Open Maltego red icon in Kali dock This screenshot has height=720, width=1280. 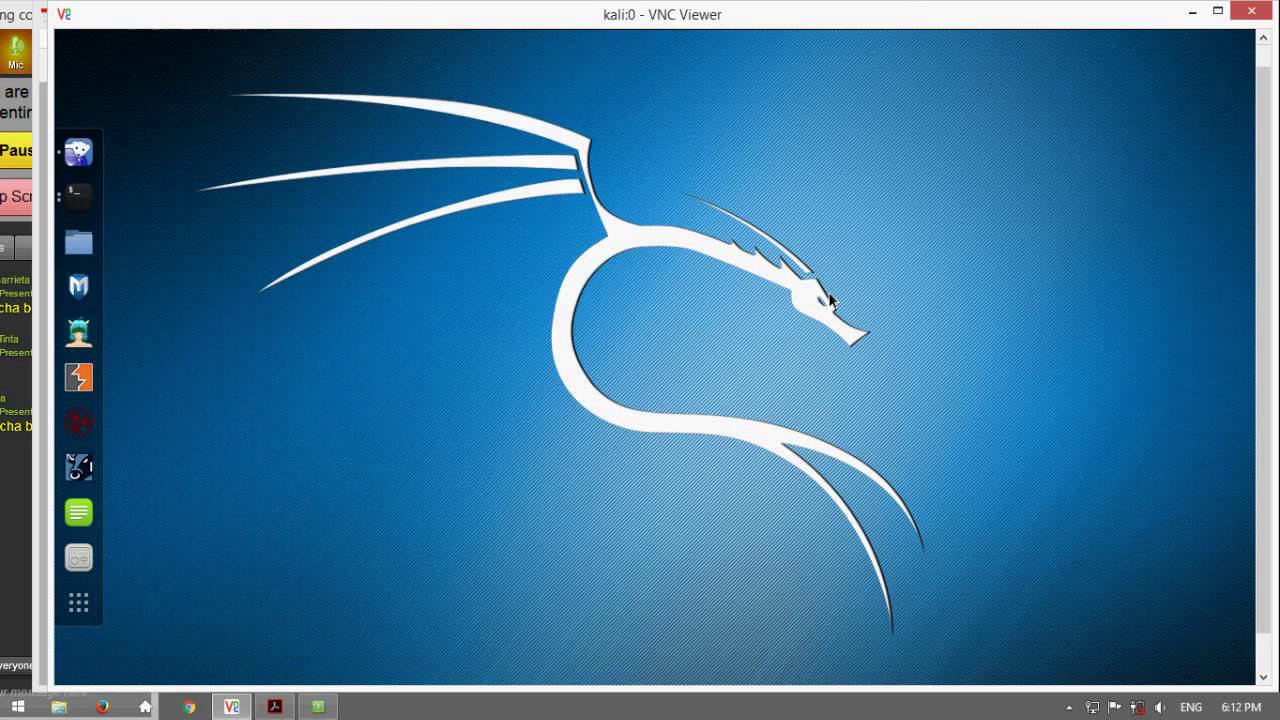coord(78,422)
